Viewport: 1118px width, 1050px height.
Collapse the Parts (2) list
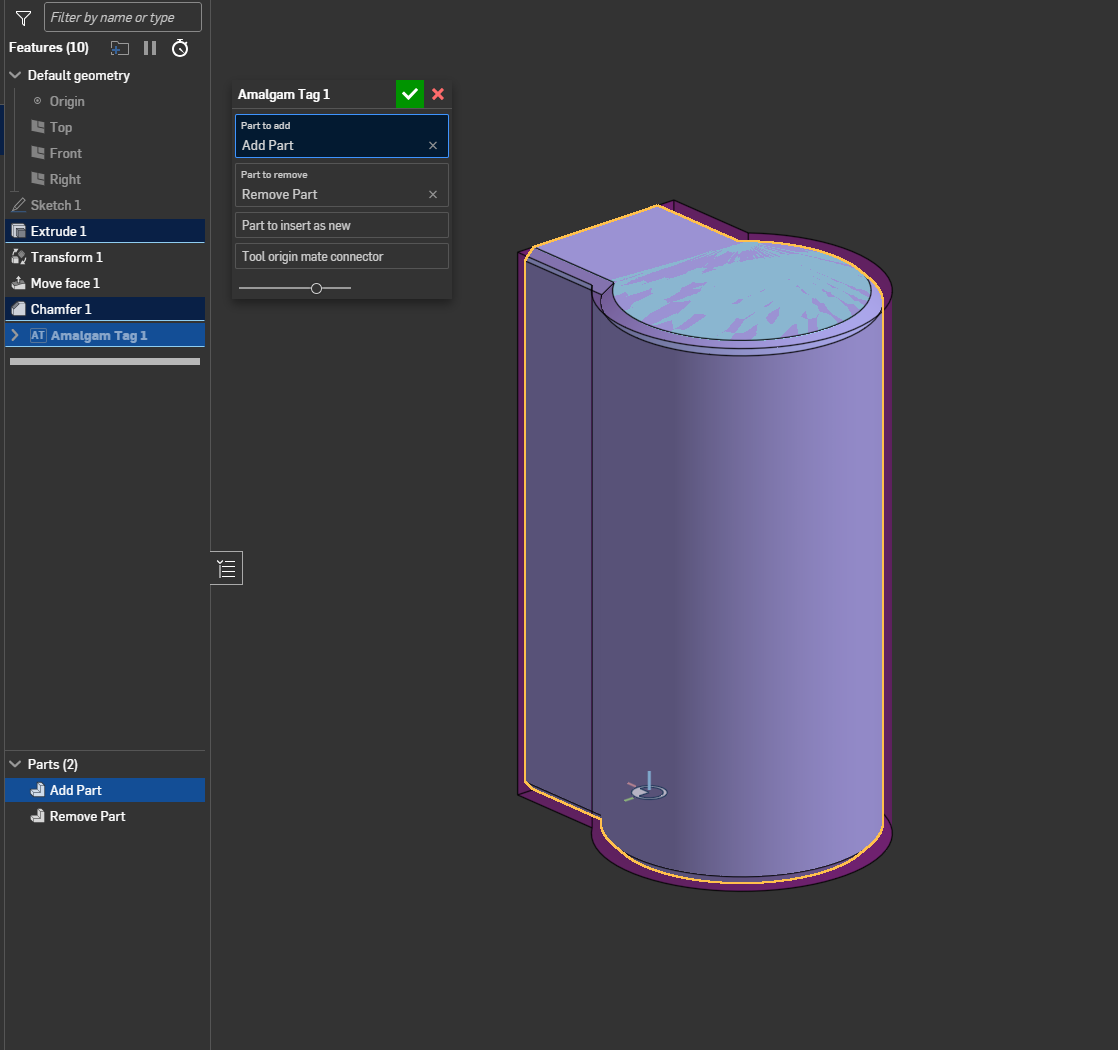(x=15, y=764)
